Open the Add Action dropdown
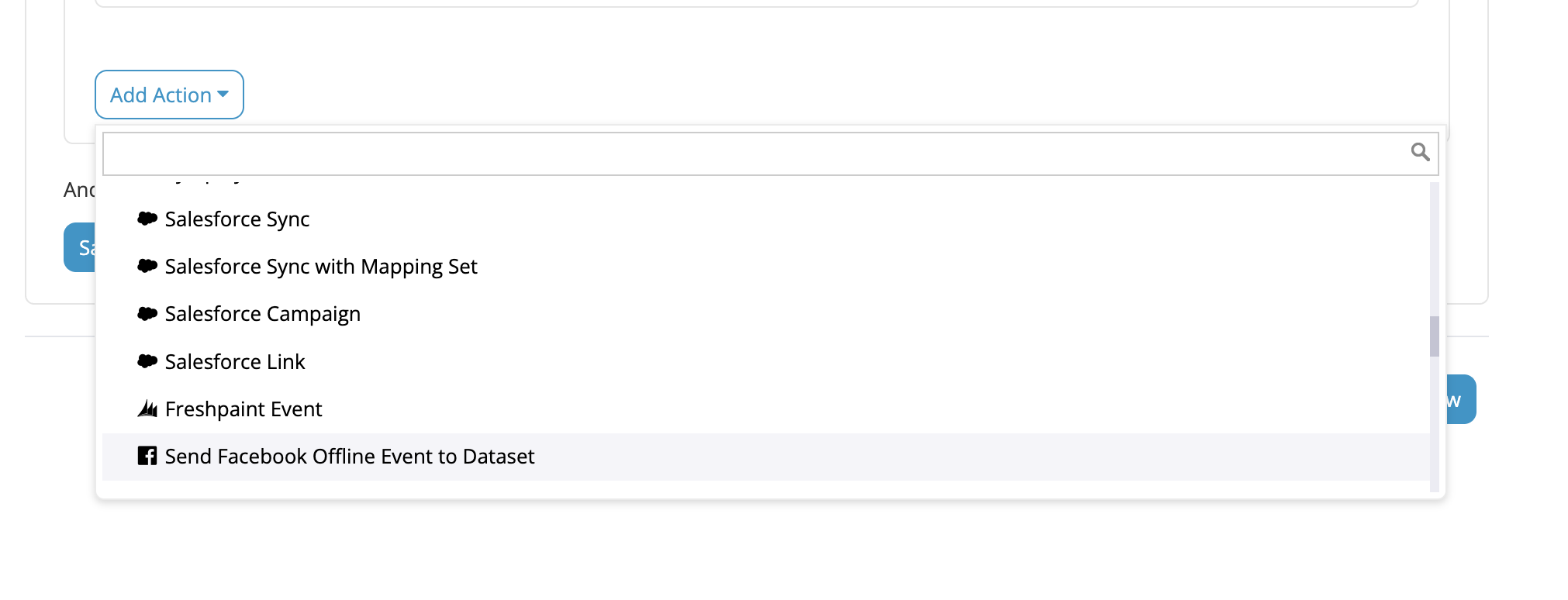The width and height of the screenshot is (1568, 600). pos(169,95)
